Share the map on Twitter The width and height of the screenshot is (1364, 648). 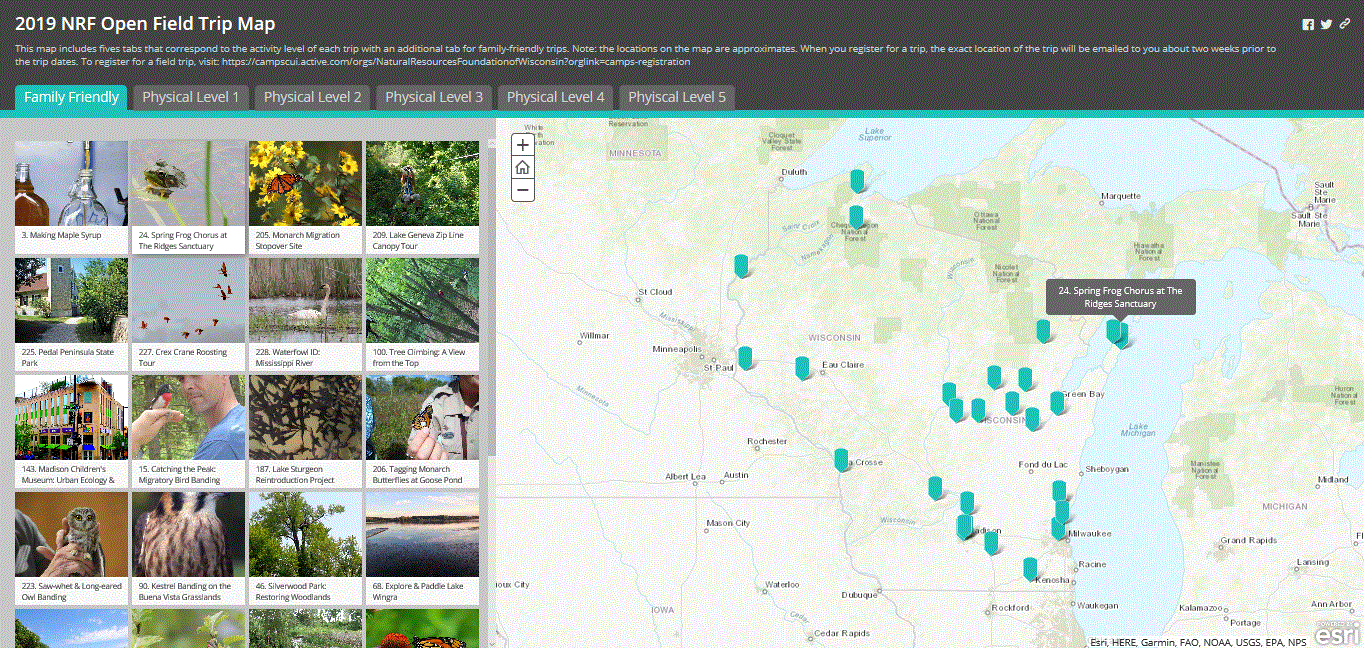coord(1326,23)
